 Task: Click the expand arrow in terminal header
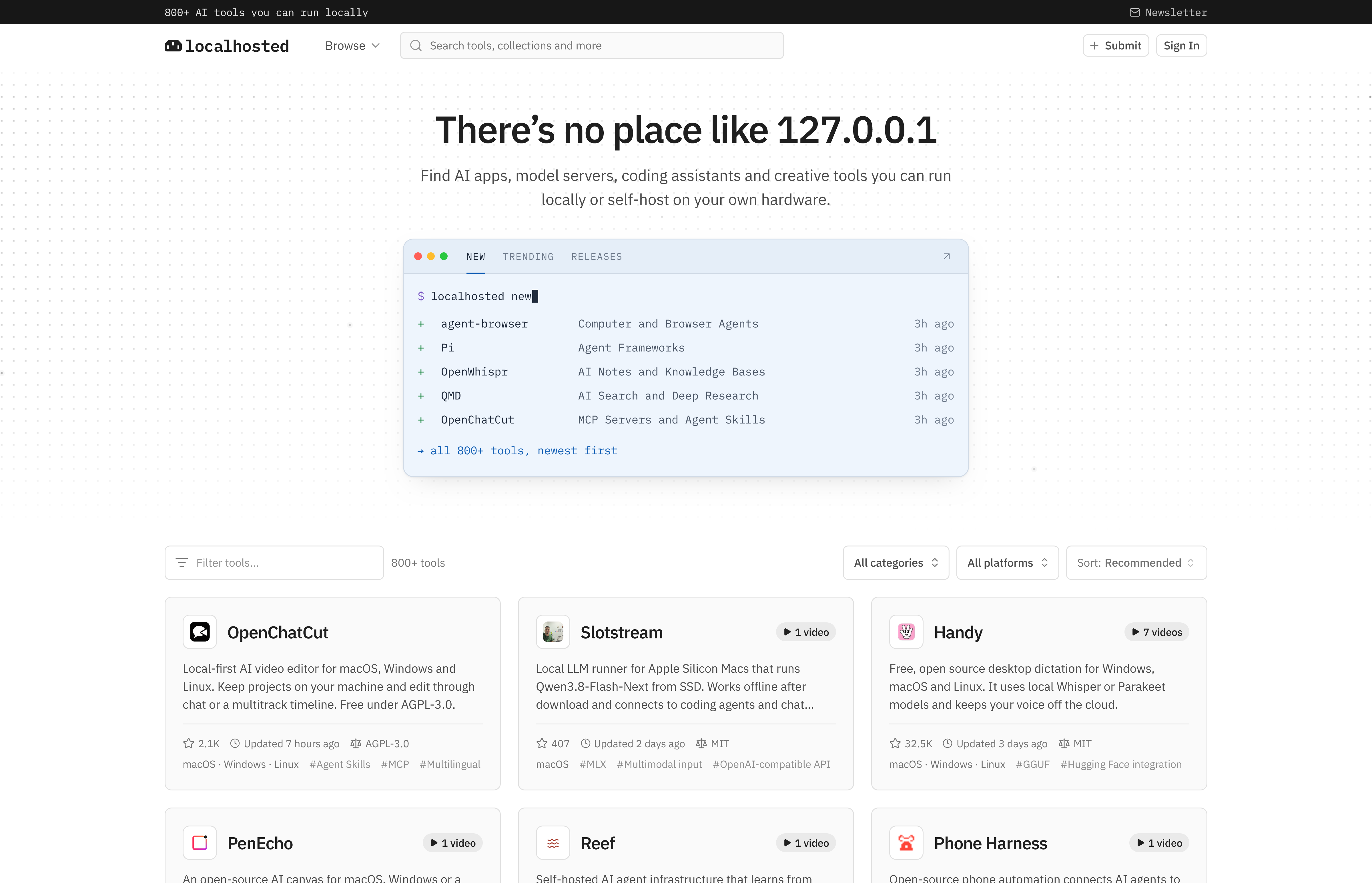coord(947,256)
